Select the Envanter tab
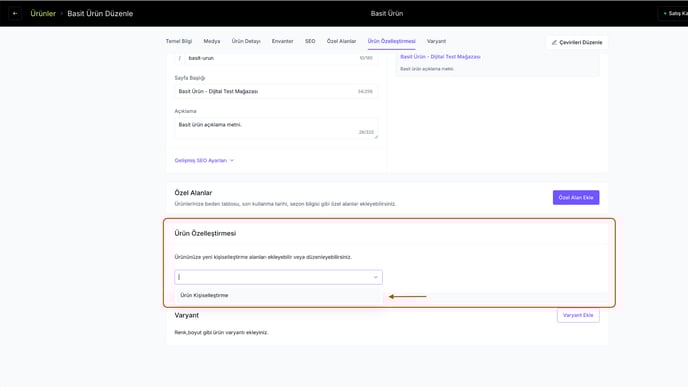 [283, 41]
